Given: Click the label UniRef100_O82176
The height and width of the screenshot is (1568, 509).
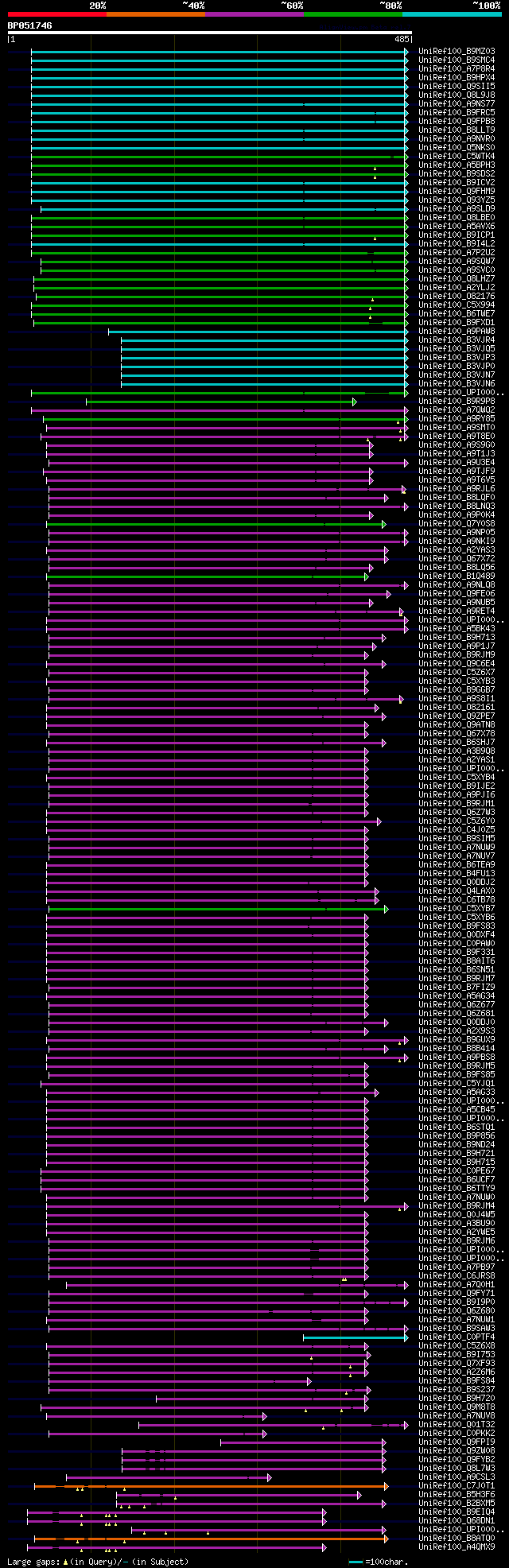Looking at the screenshot, I should click(x=457, y=297).
